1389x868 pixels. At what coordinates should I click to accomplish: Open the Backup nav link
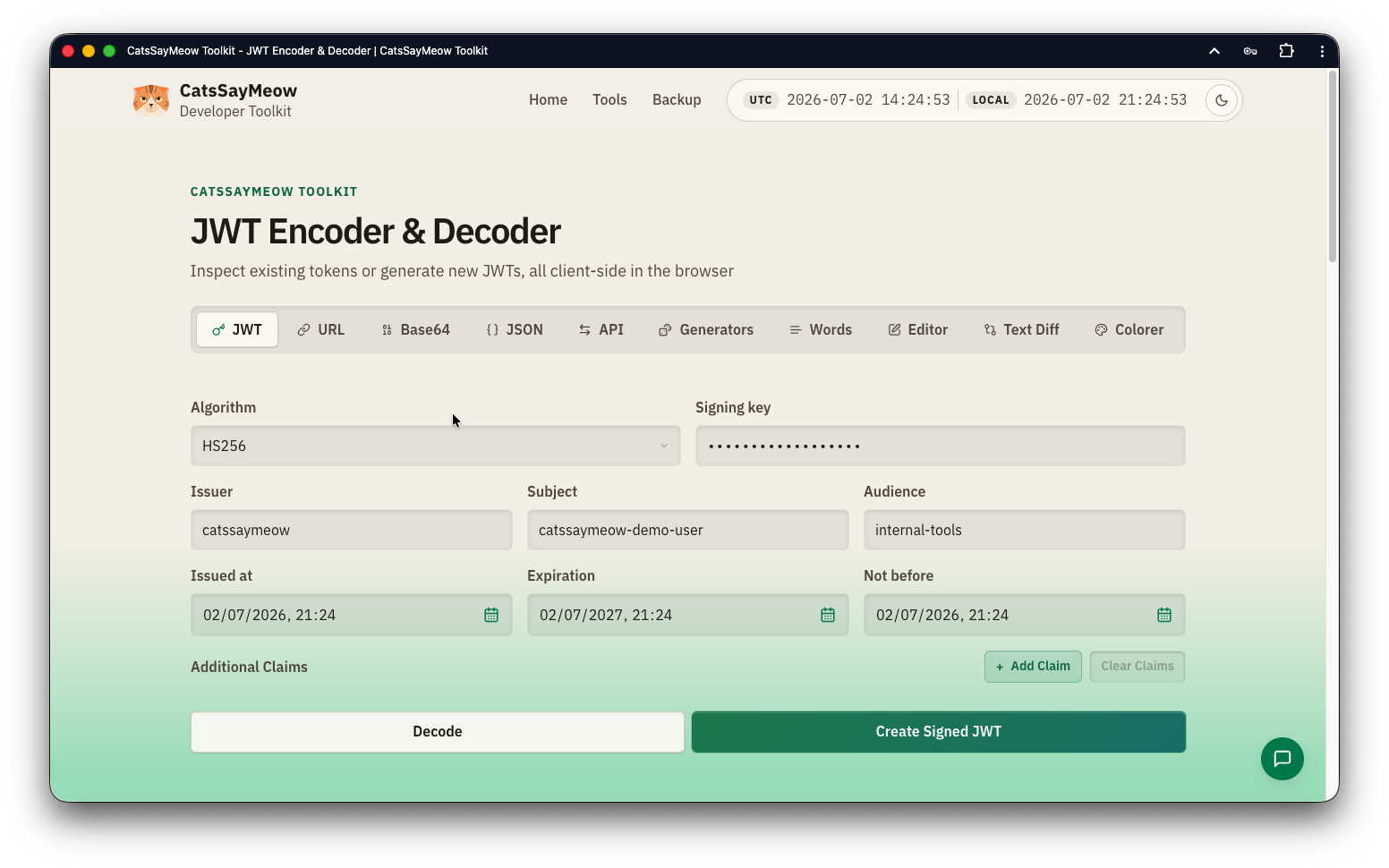677,100
